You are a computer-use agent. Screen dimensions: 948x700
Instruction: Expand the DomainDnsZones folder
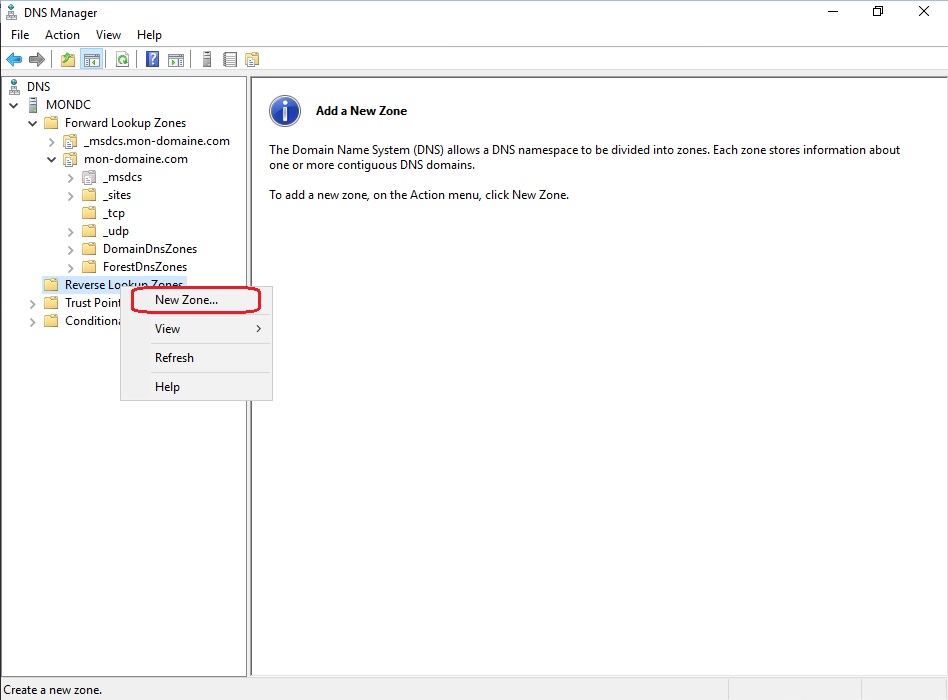(70, 250)
